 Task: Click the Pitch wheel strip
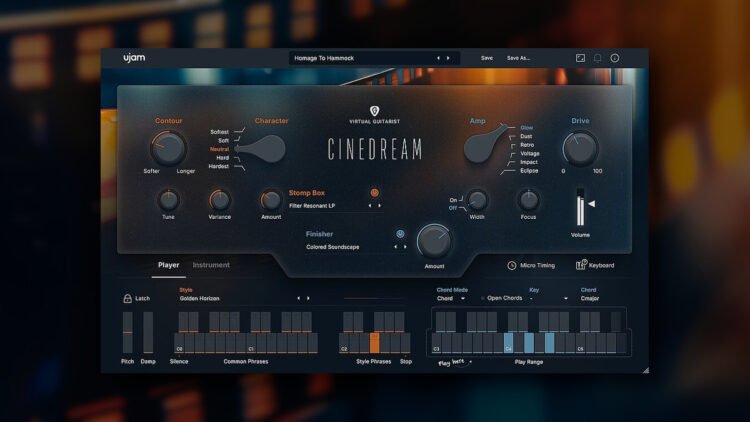(127, 333)
